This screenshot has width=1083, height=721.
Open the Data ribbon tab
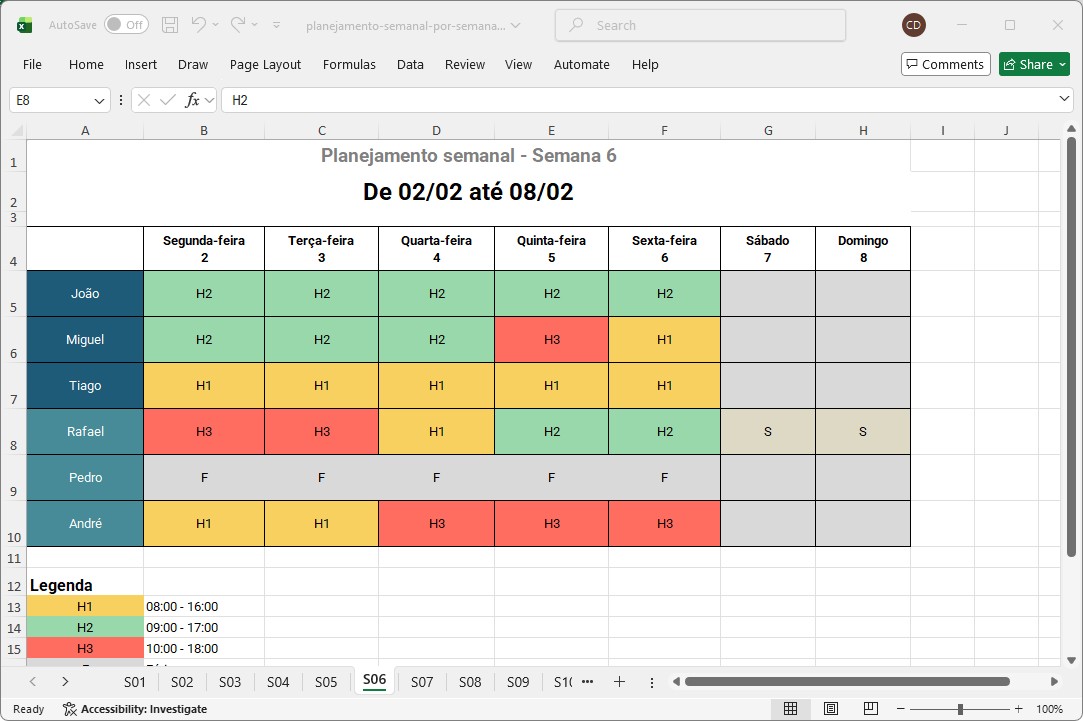click(410, 64)
